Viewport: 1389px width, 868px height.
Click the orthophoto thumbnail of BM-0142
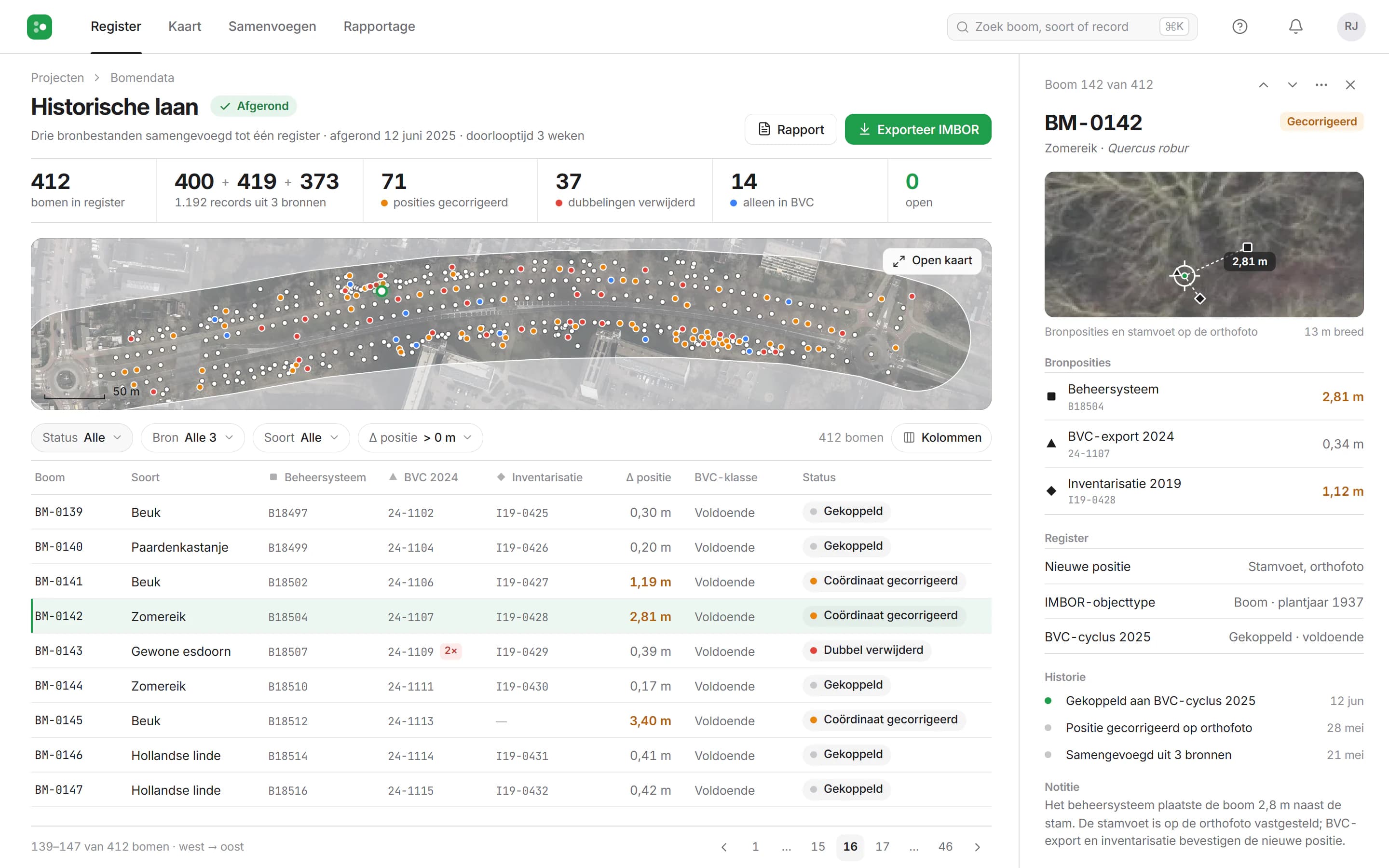click(x=1204, y=244)
